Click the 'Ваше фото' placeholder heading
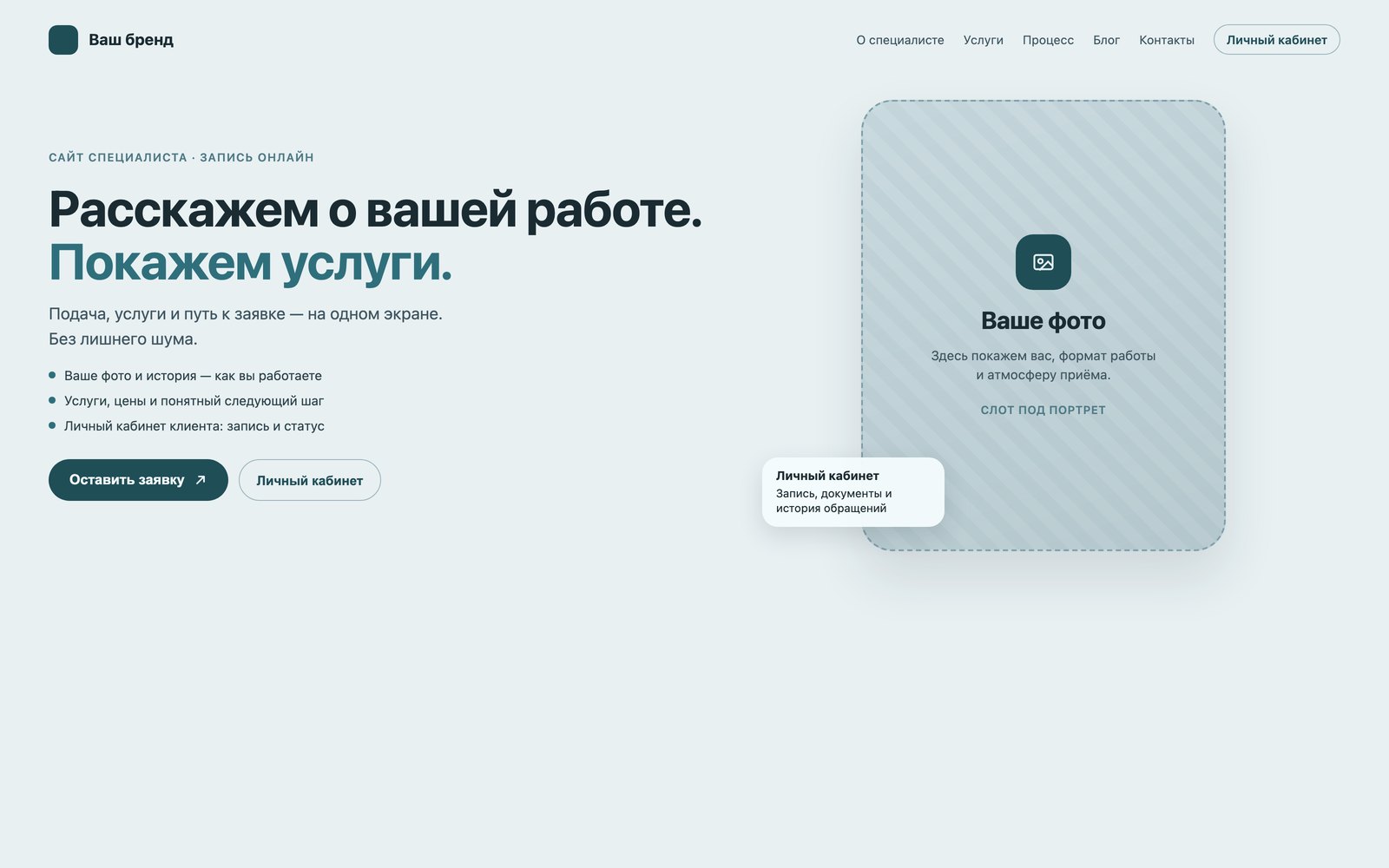1389x868 pixels. [1043, 320]
